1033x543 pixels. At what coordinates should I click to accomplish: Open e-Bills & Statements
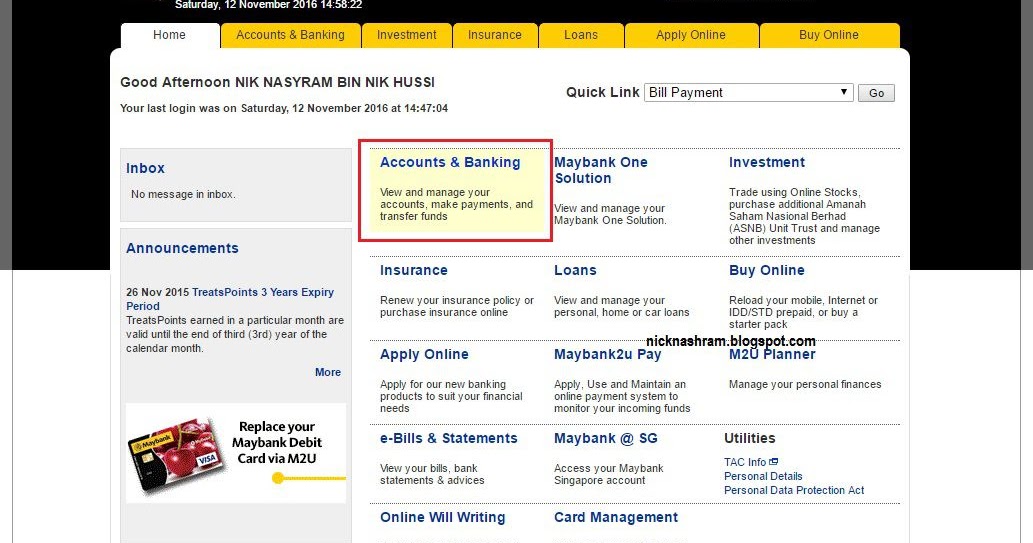[x=449, y=438]
